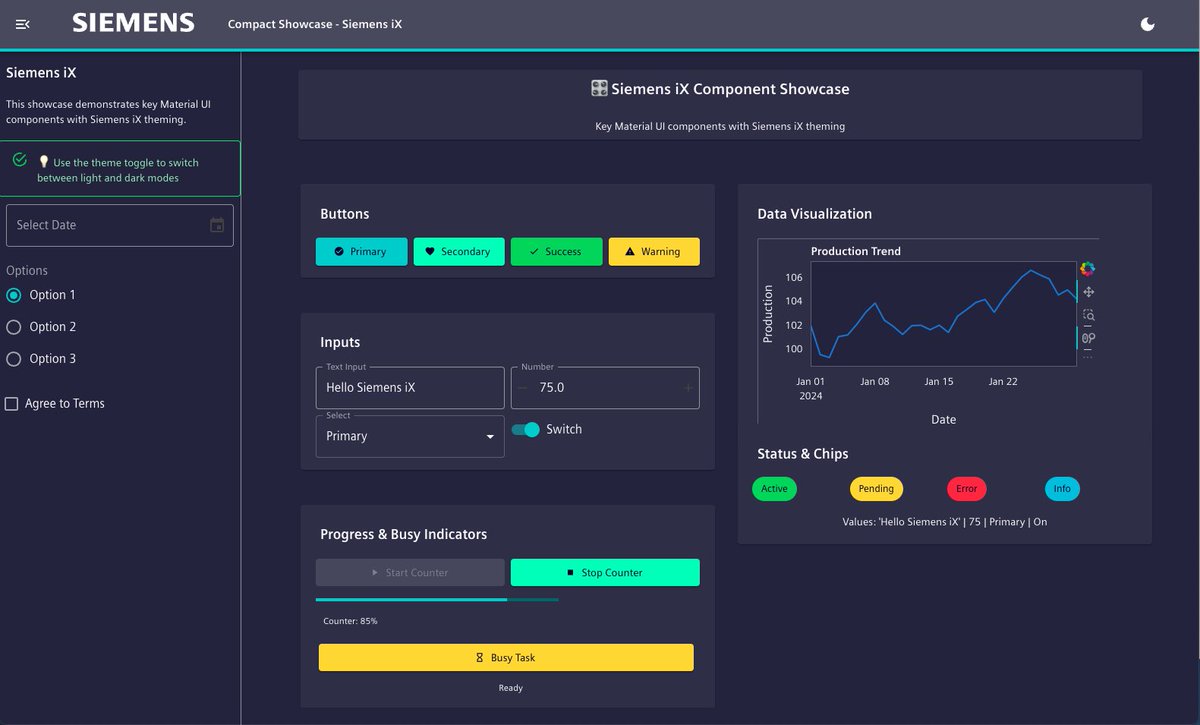Click the 'Inputs' section heading
Viewport: 1200px width, 725px height.
coord(340,342)
